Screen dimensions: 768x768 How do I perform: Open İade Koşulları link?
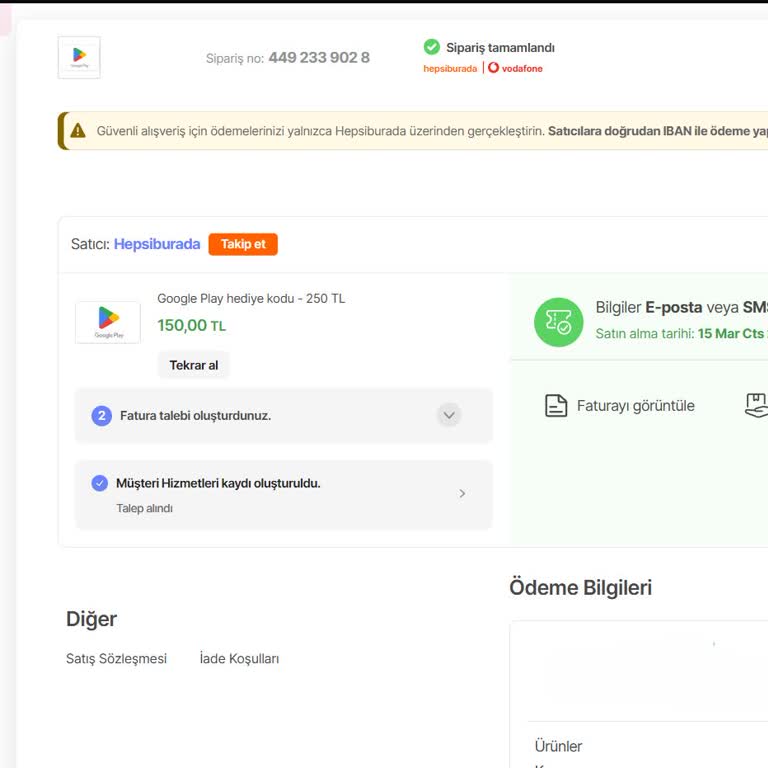click(239, 658)
